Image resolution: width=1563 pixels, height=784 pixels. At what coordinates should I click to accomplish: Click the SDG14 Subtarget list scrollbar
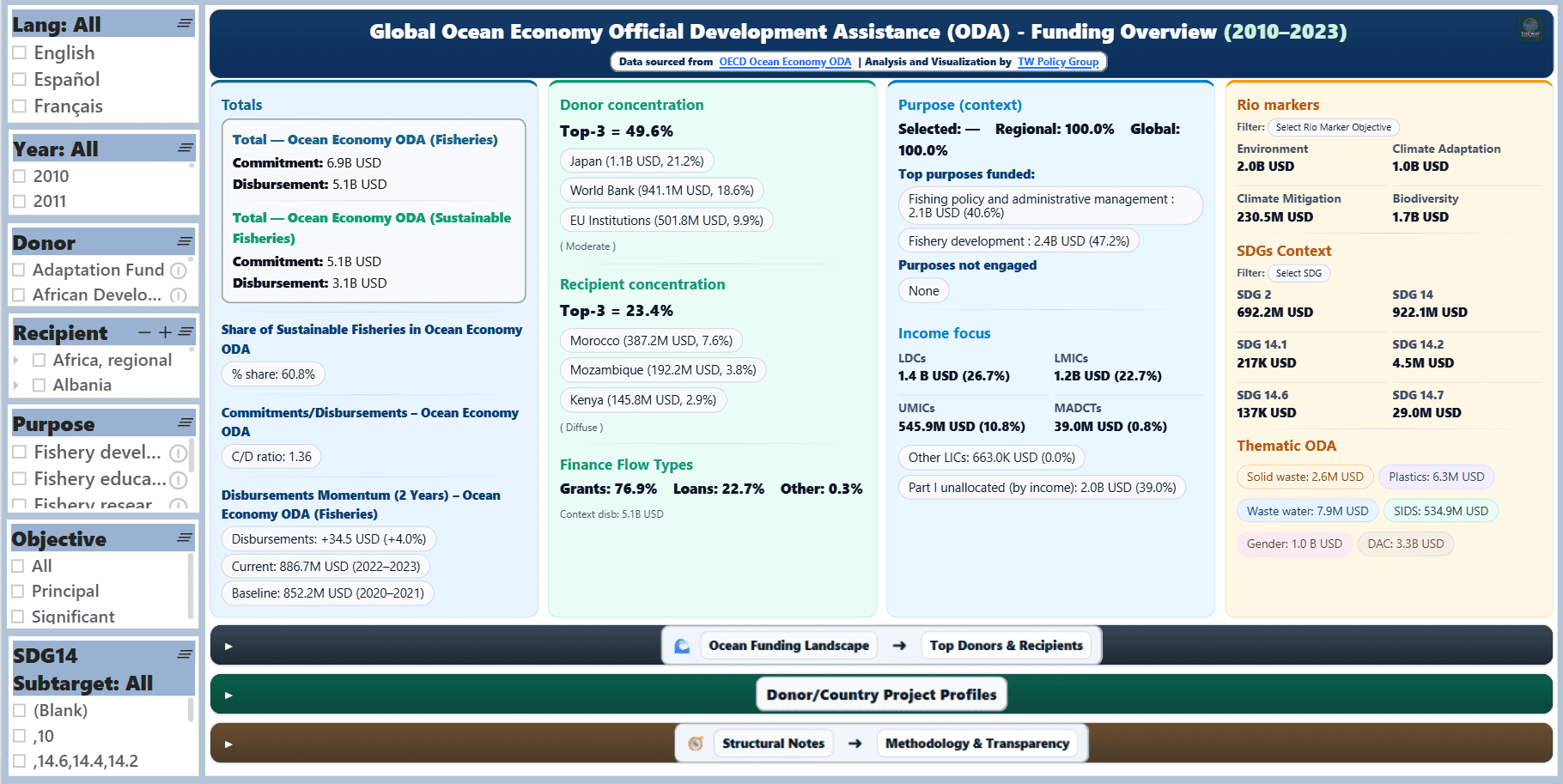point(192,709)
